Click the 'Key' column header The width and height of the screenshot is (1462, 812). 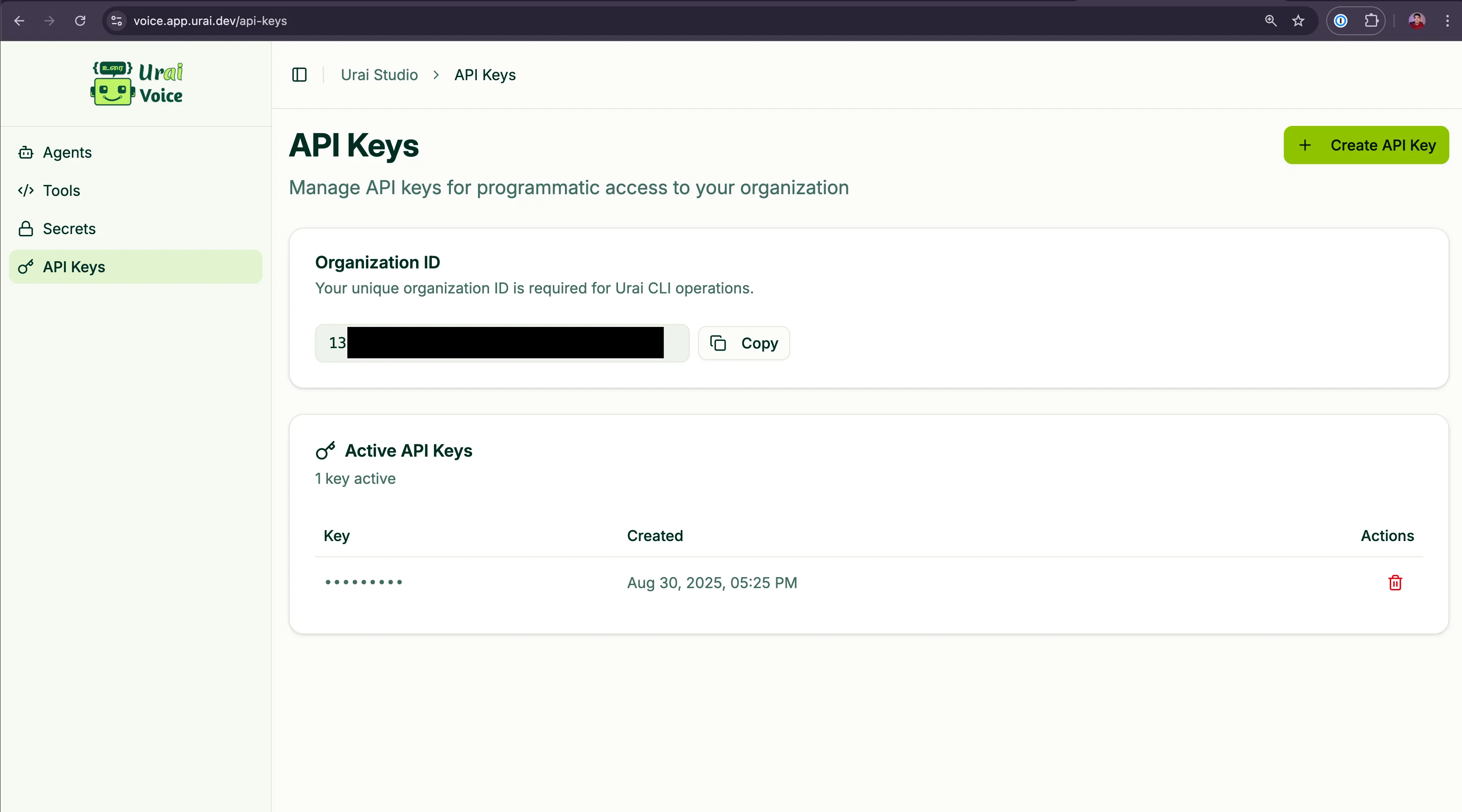[337, 536]
